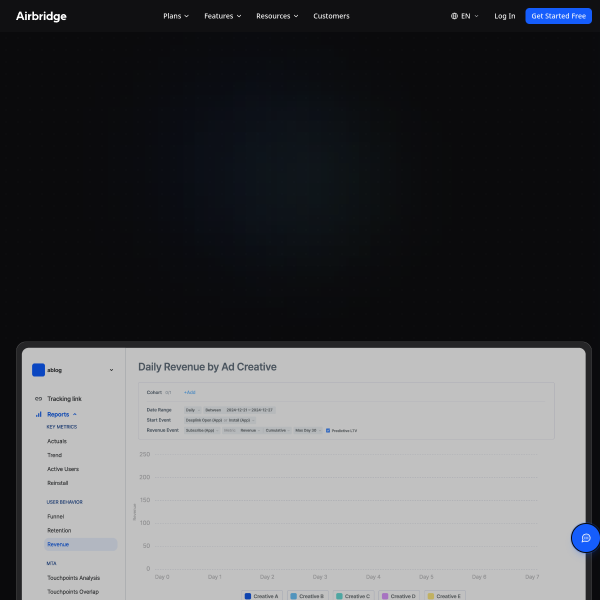Click the +Add cohort link
600x600 pixels.
tap(190, 392)
